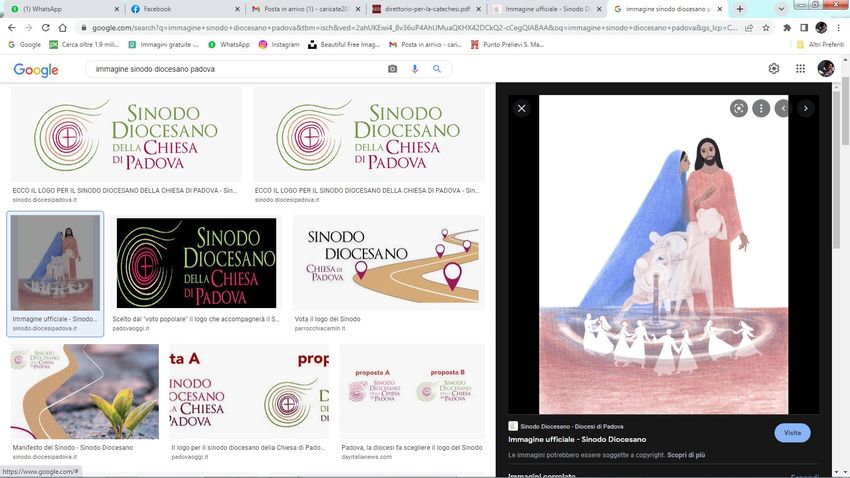Open the Immagine ufficiale - Sinodo Diocesano title
The height and width of the screenshot is (478, 850).
577,440
